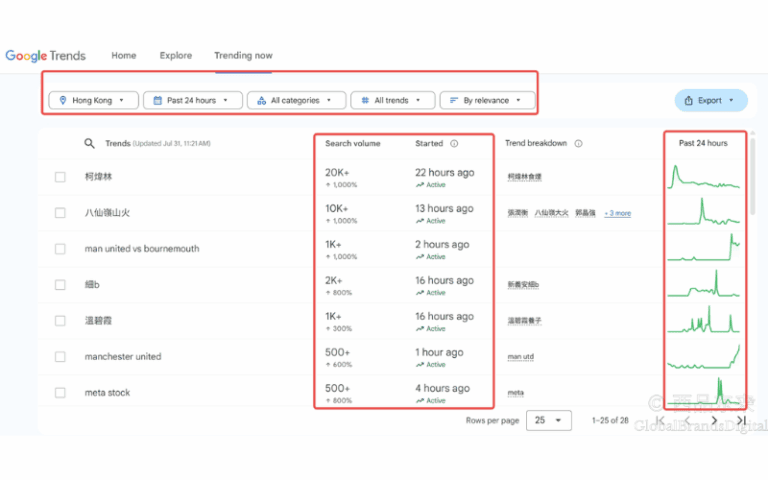Image resolution: width=768 pixels, height=480 pixels.
Task: Check the man united vs bournemouth row
Action: 60,249
